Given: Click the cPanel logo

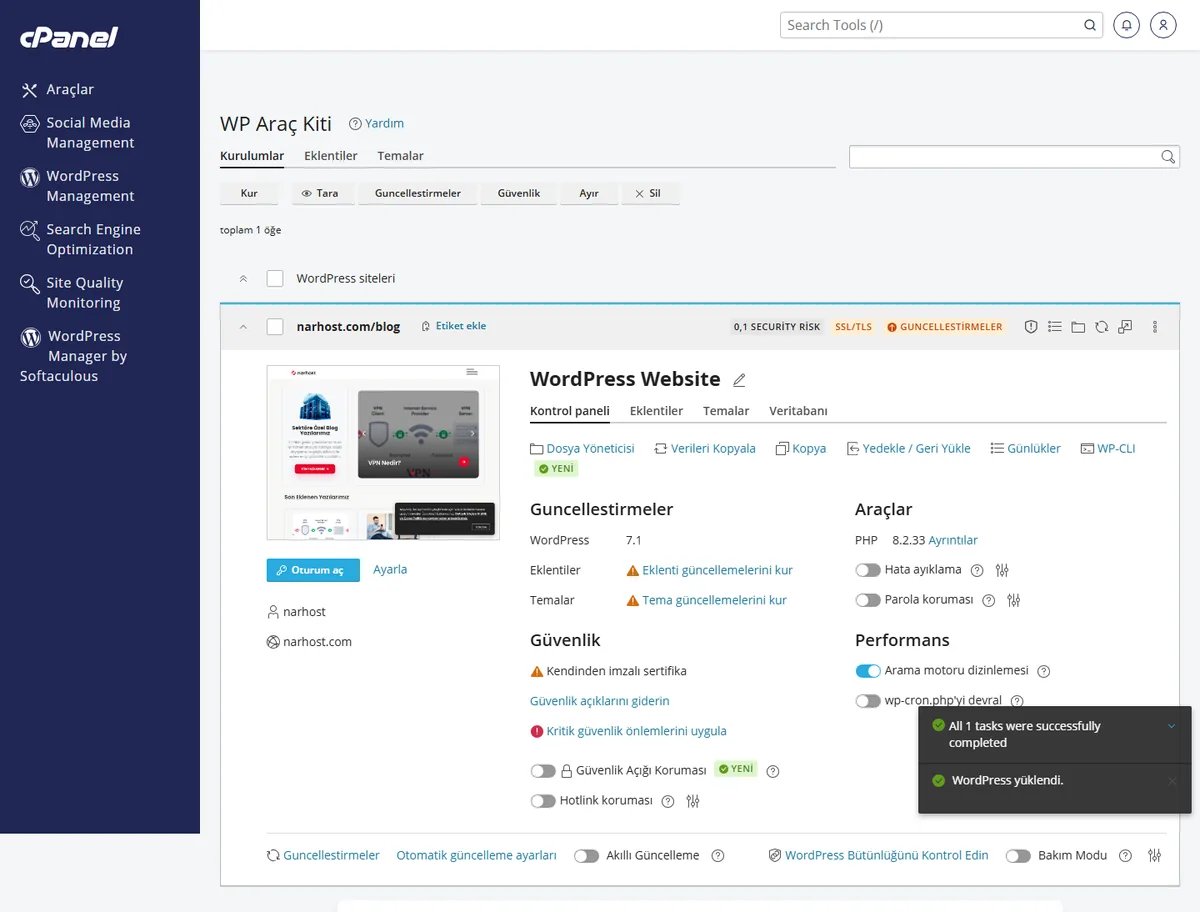Looking at the screenshot, I should [x=69, y=38].
